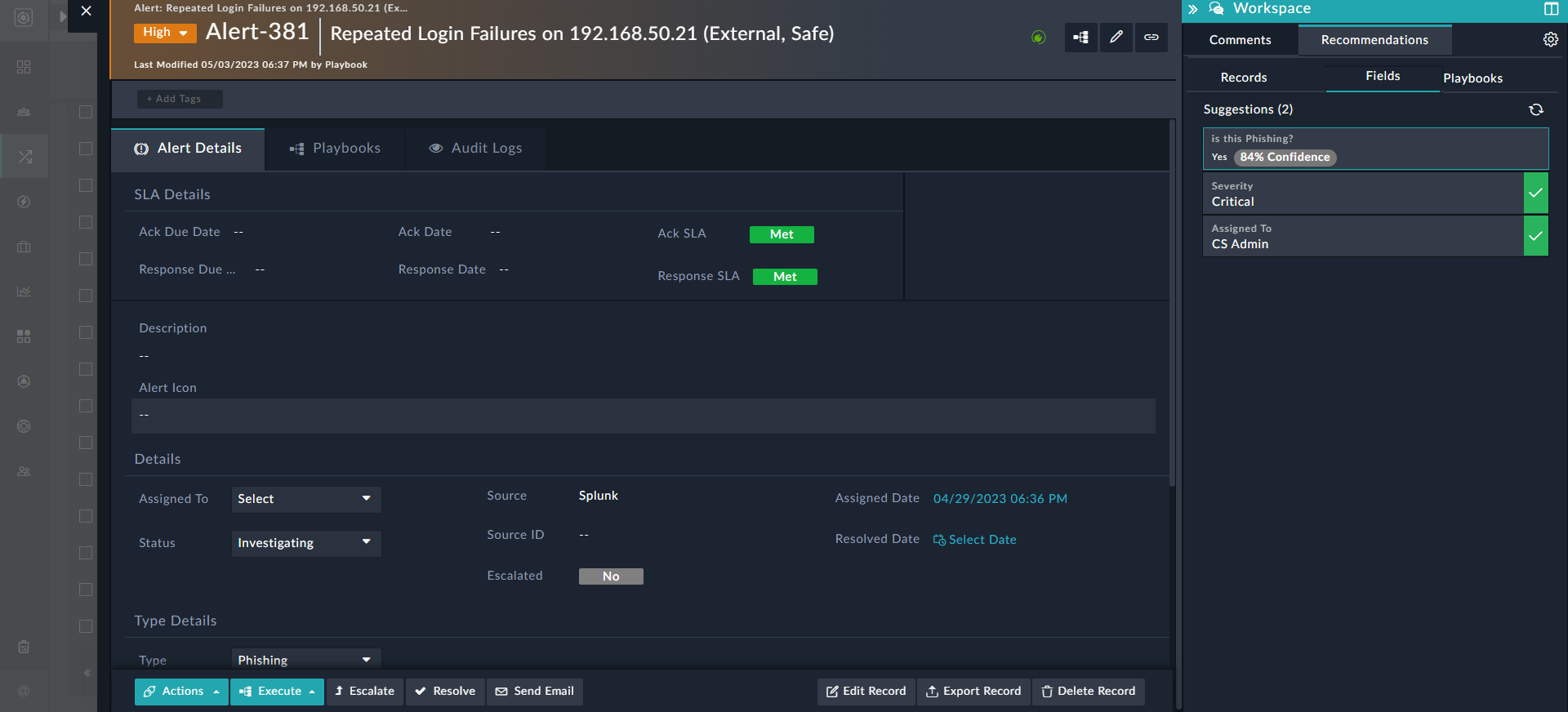Viewport: 1568px width, 712px height.
Task: Select the Records sub-tab
Action: click(x=1244, y=78)
